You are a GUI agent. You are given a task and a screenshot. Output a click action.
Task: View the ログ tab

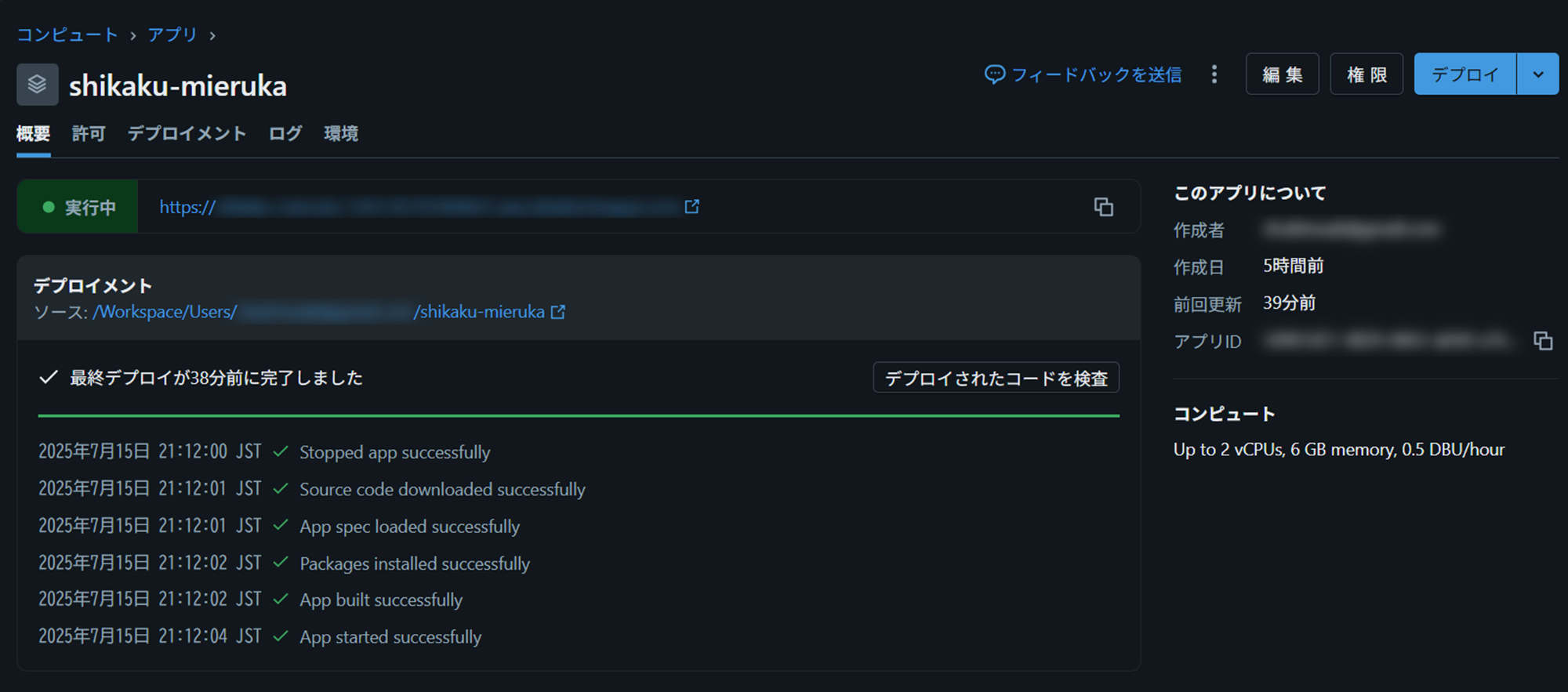285,134
